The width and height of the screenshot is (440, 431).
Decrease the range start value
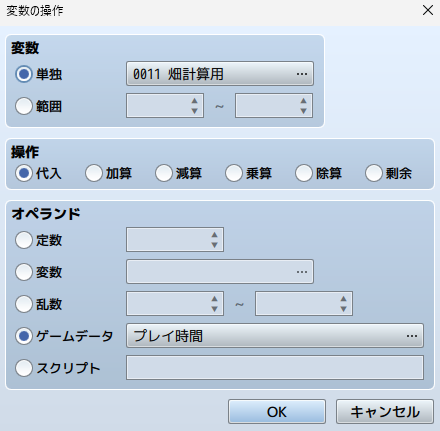click(x=195, y=111)
